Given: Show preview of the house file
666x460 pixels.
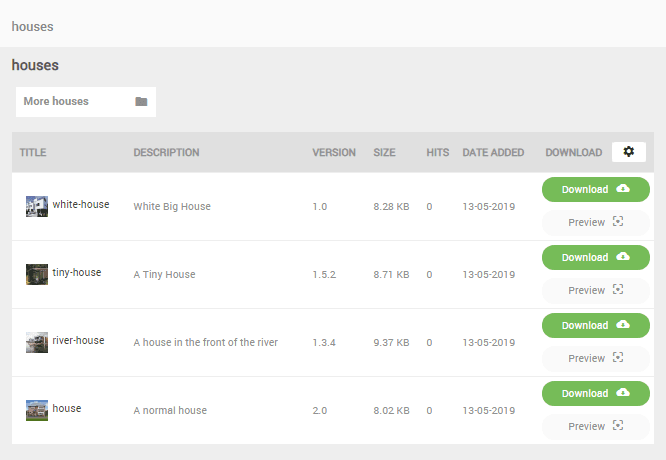Looking at the screenshot, I should coord(595,426).
